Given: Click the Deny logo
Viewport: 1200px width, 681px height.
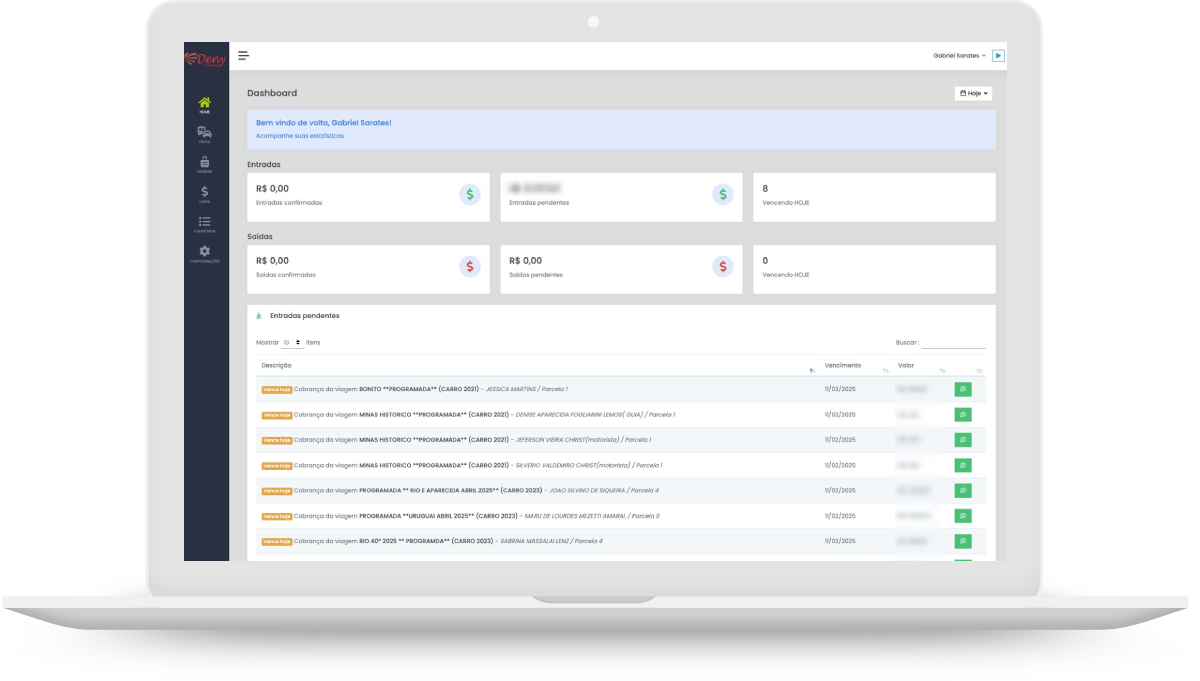Looking at the screenshot, I should point(206,57).
